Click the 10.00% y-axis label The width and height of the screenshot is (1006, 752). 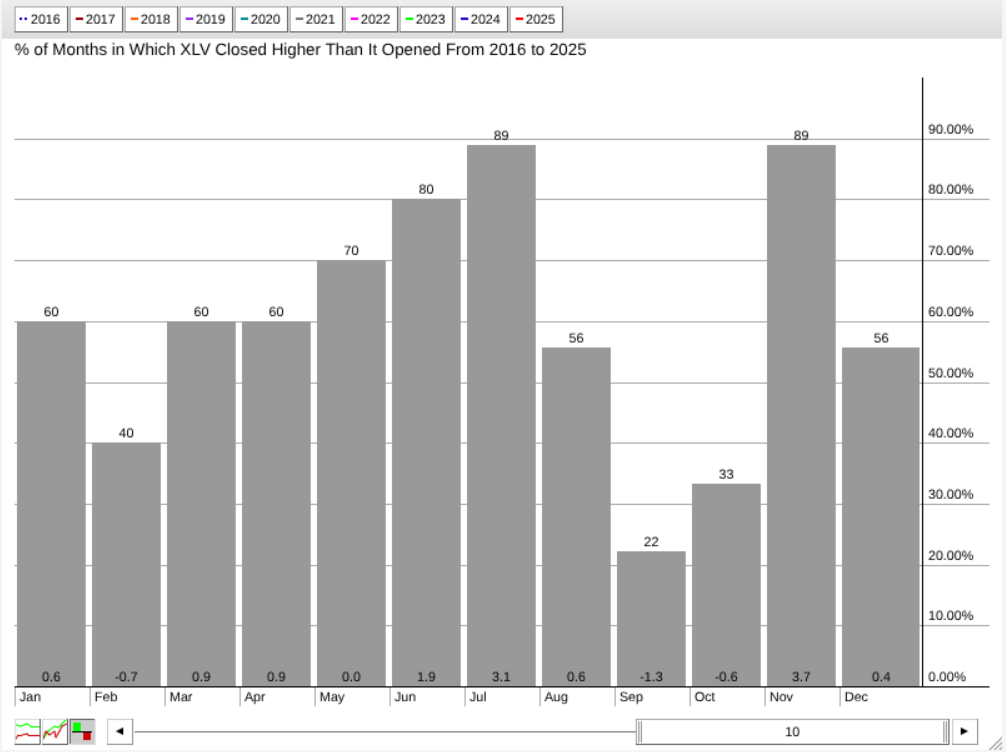[x=951, y=616]
